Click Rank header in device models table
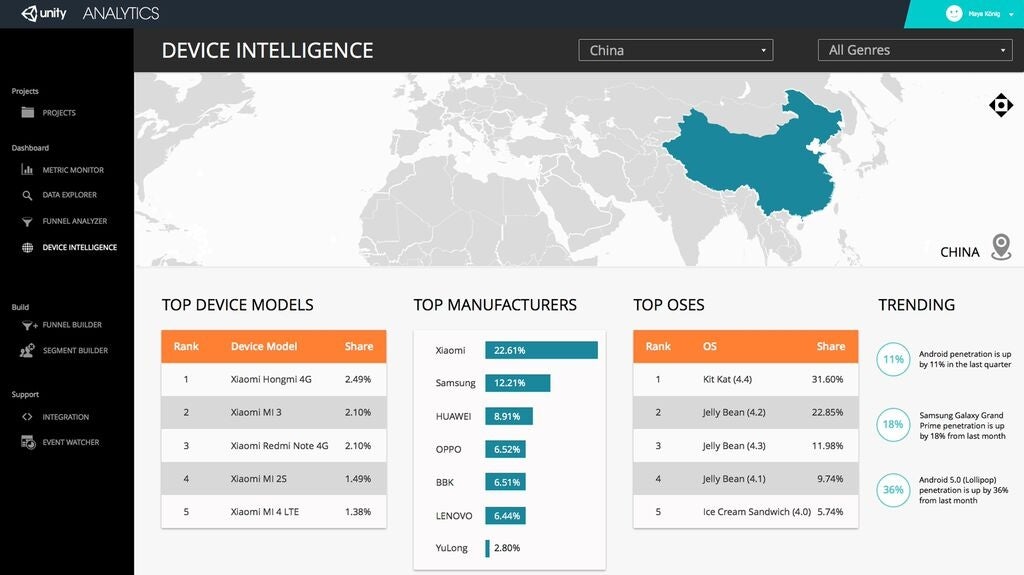The image size is (1024, 575). (186, 346)
